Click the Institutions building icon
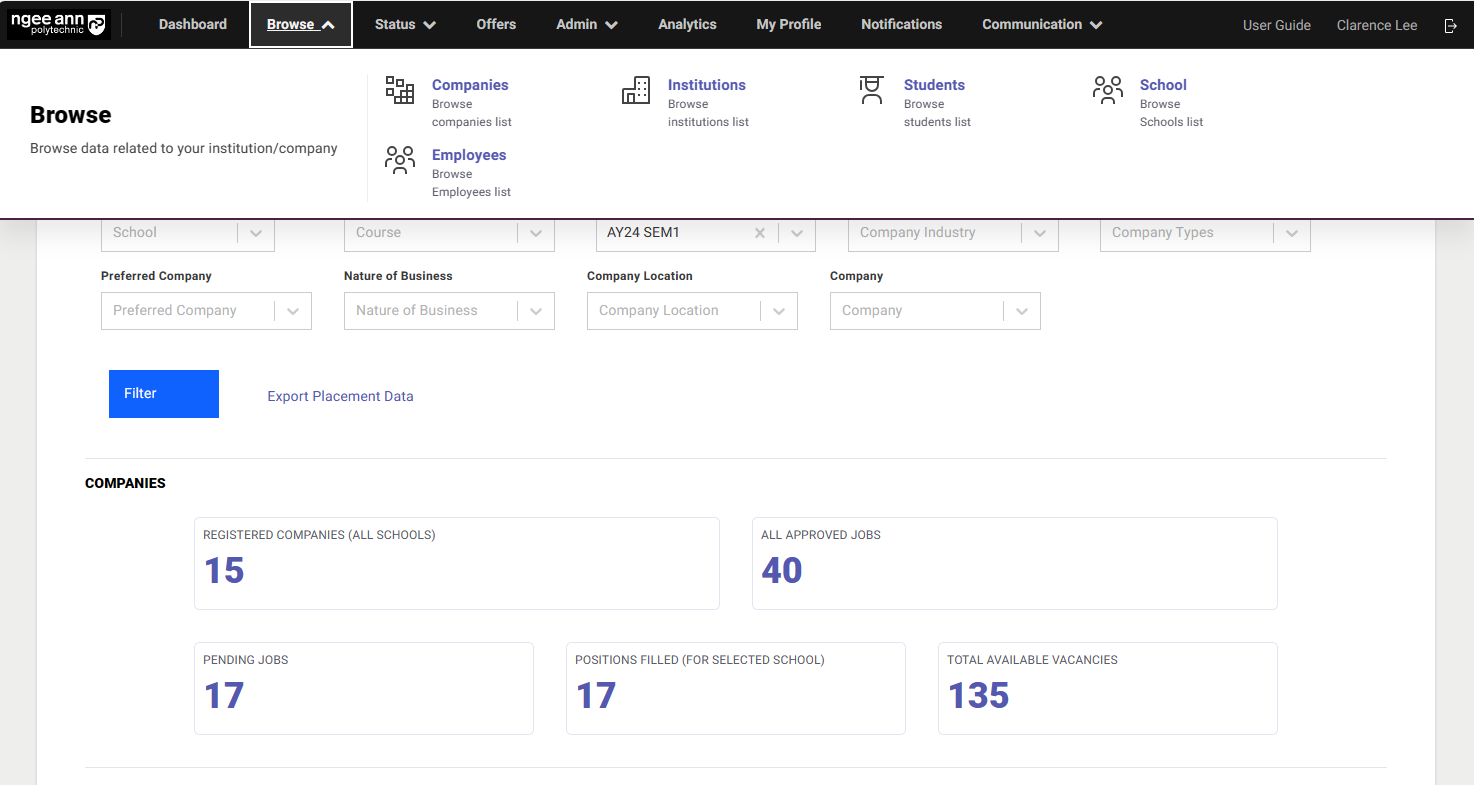 (636, 90)
